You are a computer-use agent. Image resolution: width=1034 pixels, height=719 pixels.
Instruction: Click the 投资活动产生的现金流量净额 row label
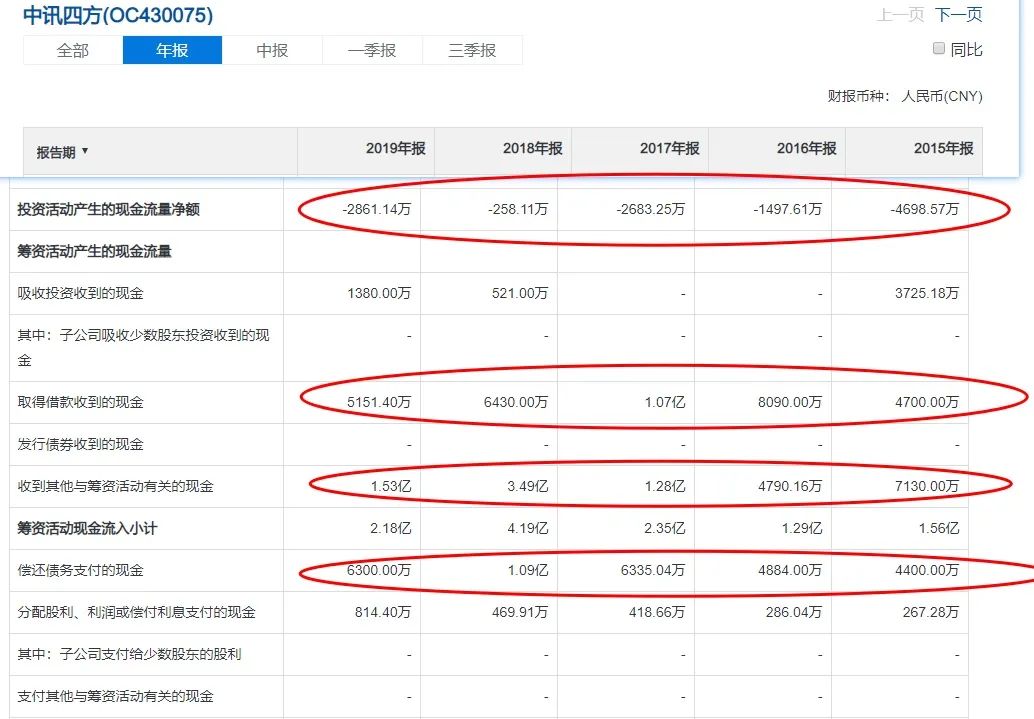(108, 210)
